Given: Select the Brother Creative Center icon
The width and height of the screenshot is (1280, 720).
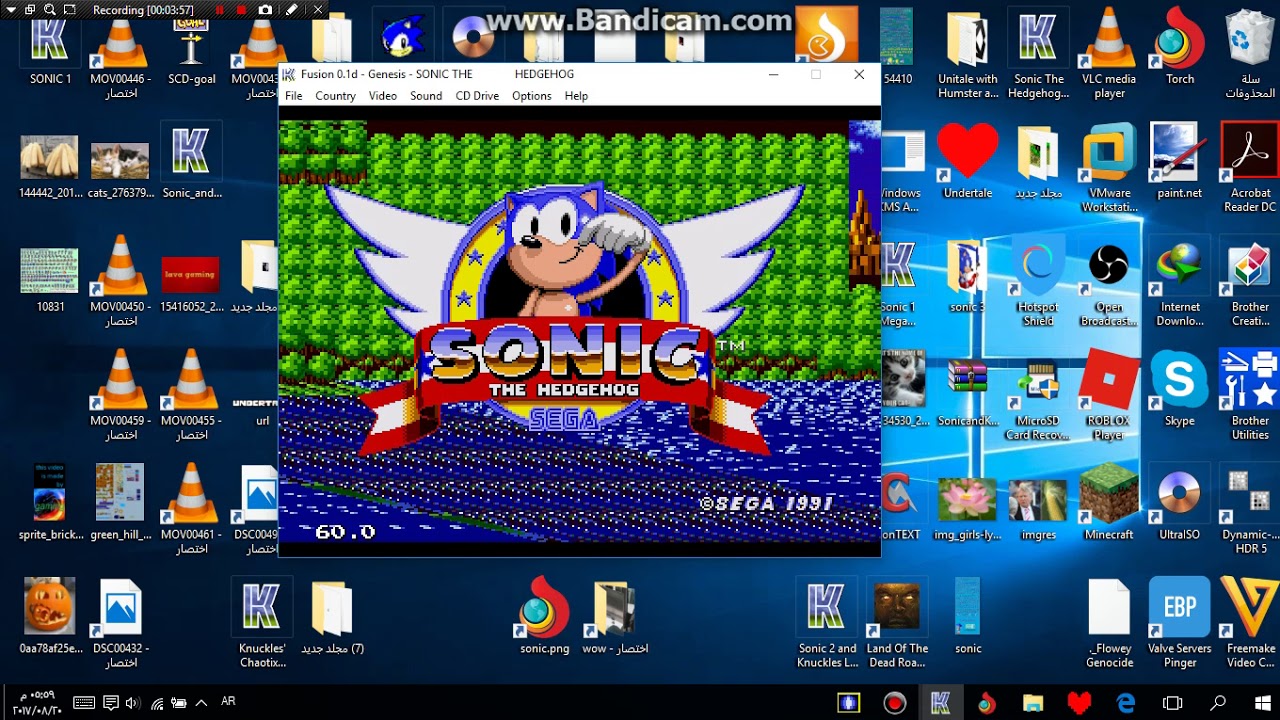Looking at the screenshot, I should click(x=1250, y=282).
